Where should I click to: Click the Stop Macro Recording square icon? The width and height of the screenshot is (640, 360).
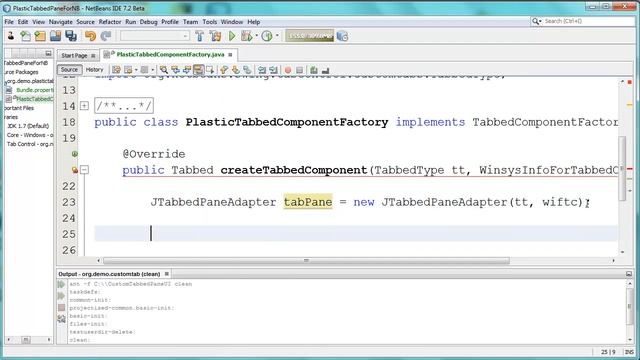(x=299, y=70)
